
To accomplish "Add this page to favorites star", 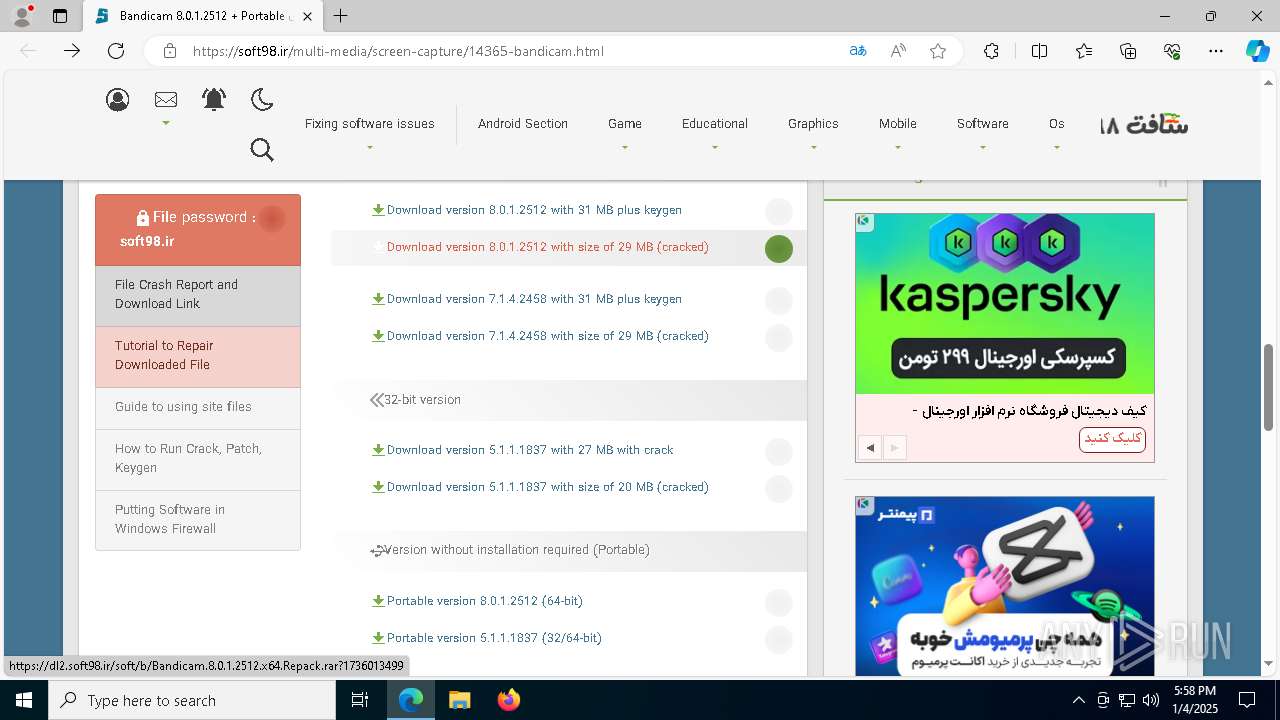I will (x=938, y=51).
